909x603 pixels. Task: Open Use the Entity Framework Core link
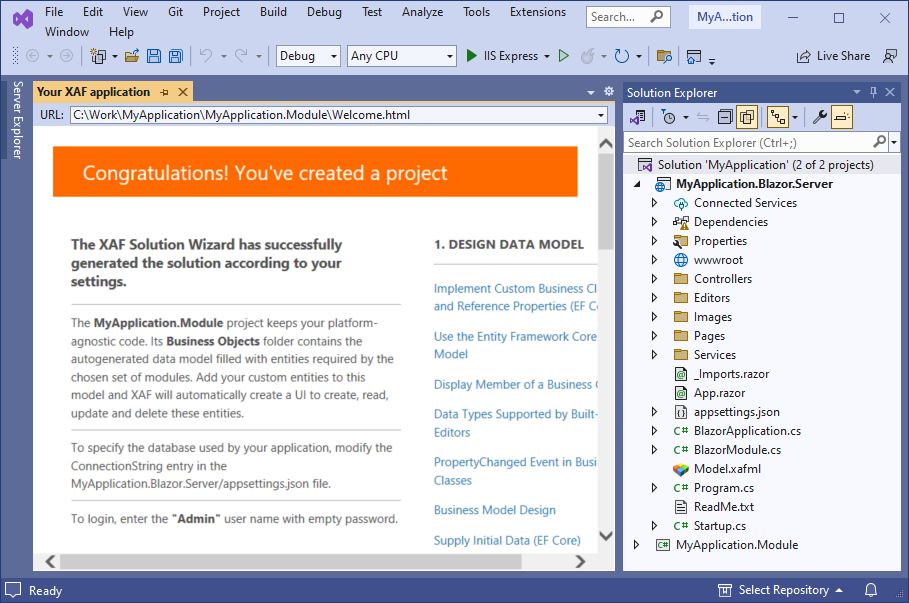(515, 345)
